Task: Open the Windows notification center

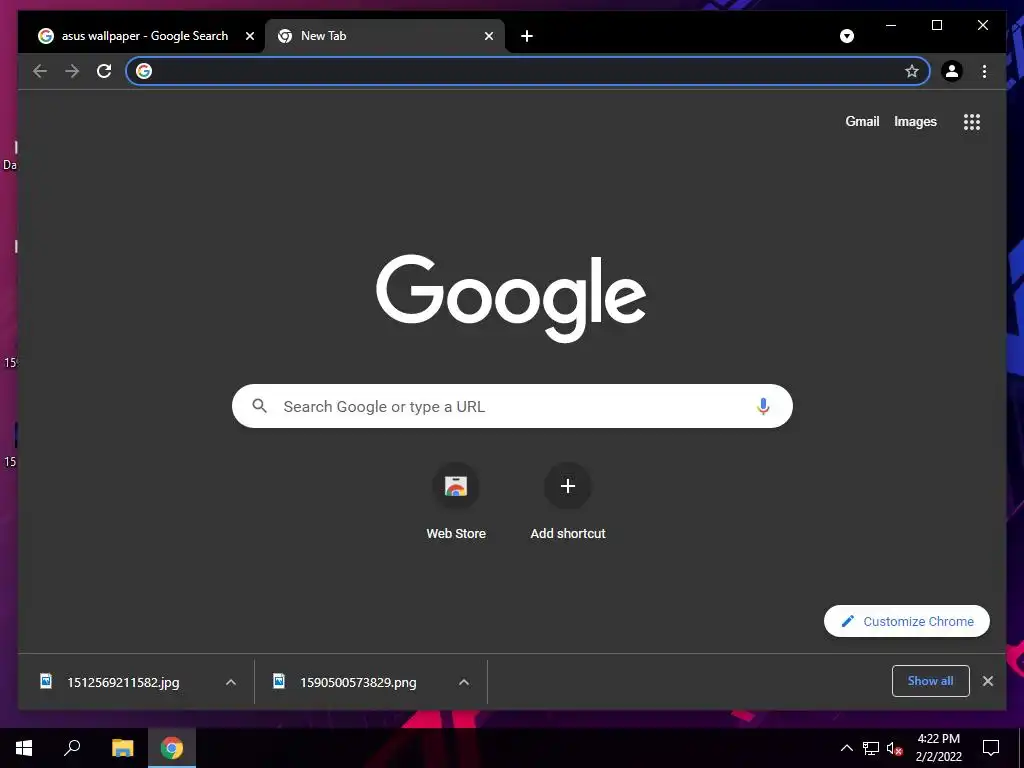Action: (x=991, y=748)
